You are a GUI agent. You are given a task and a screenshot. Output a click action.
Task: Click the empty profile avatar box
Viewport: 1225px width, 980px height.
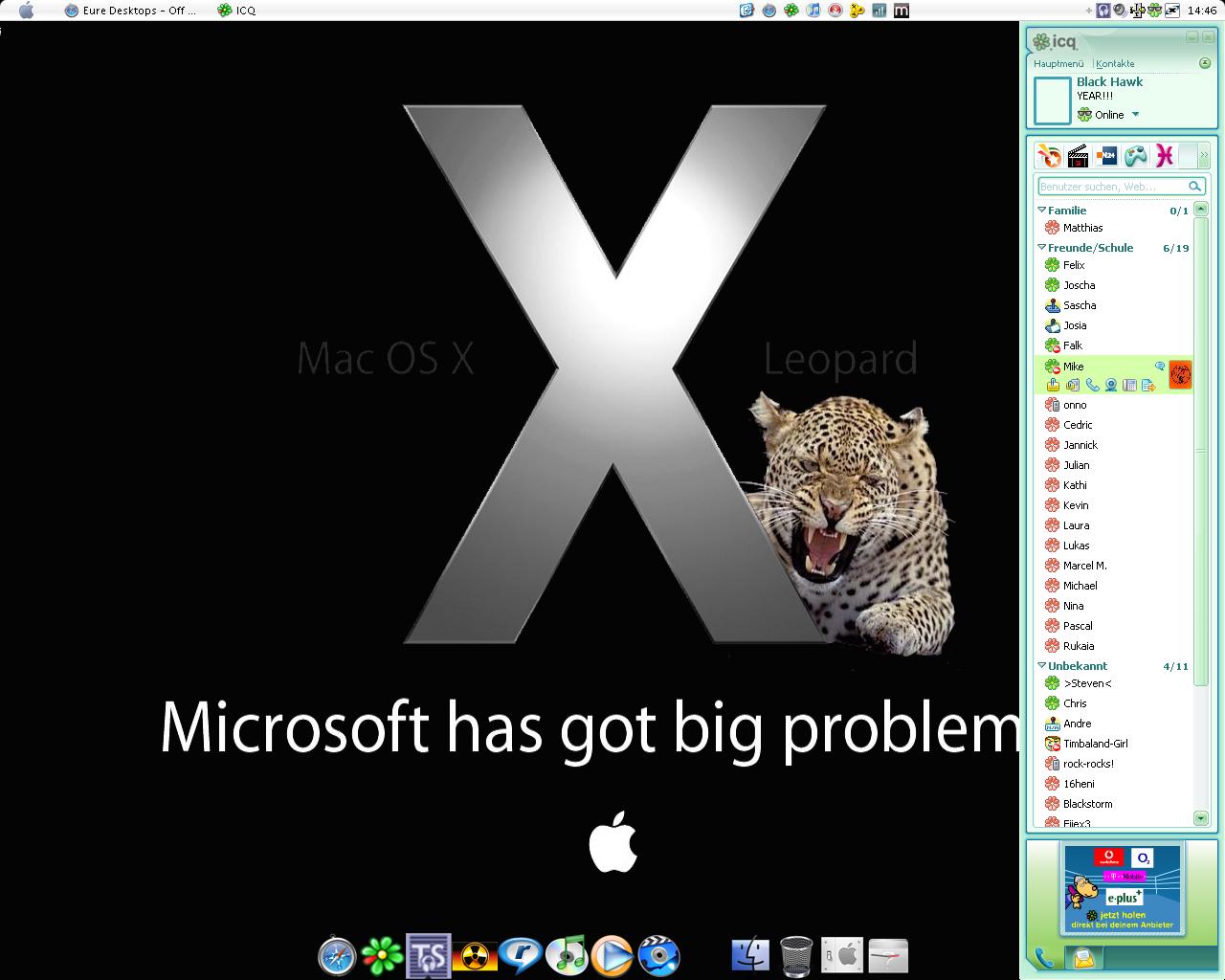pyautogui.click(x=1052, y=100)
